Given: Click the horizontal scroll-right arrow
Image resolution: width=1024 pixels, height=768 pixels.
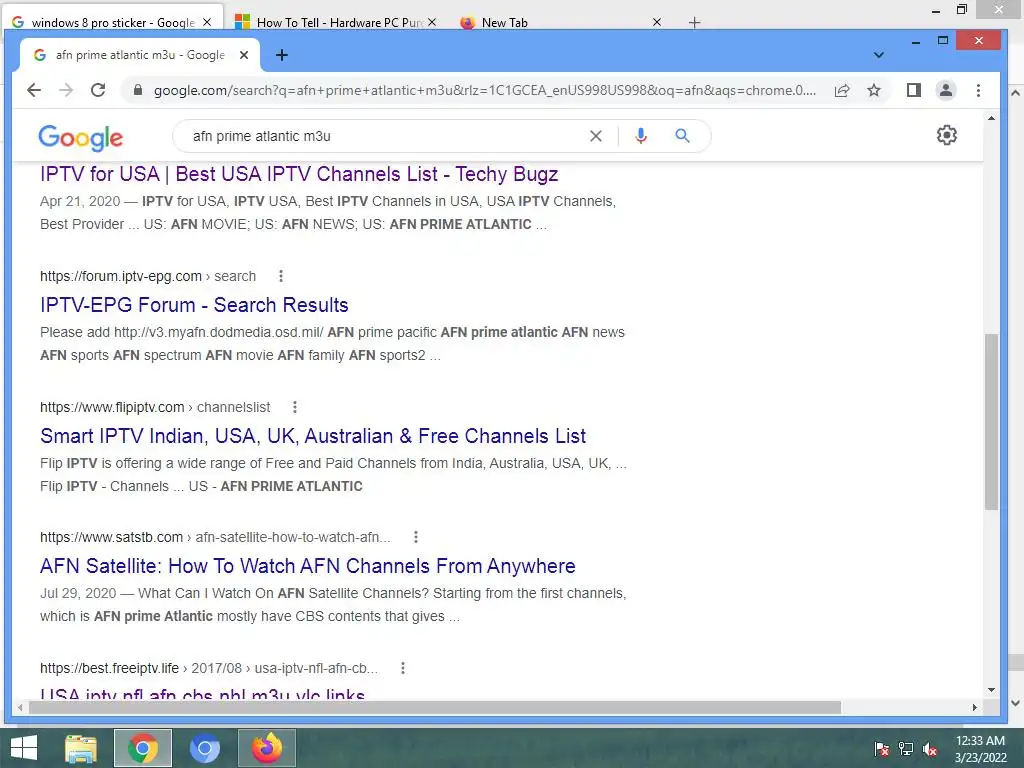Looking at the screenshot, I should 974,707.
